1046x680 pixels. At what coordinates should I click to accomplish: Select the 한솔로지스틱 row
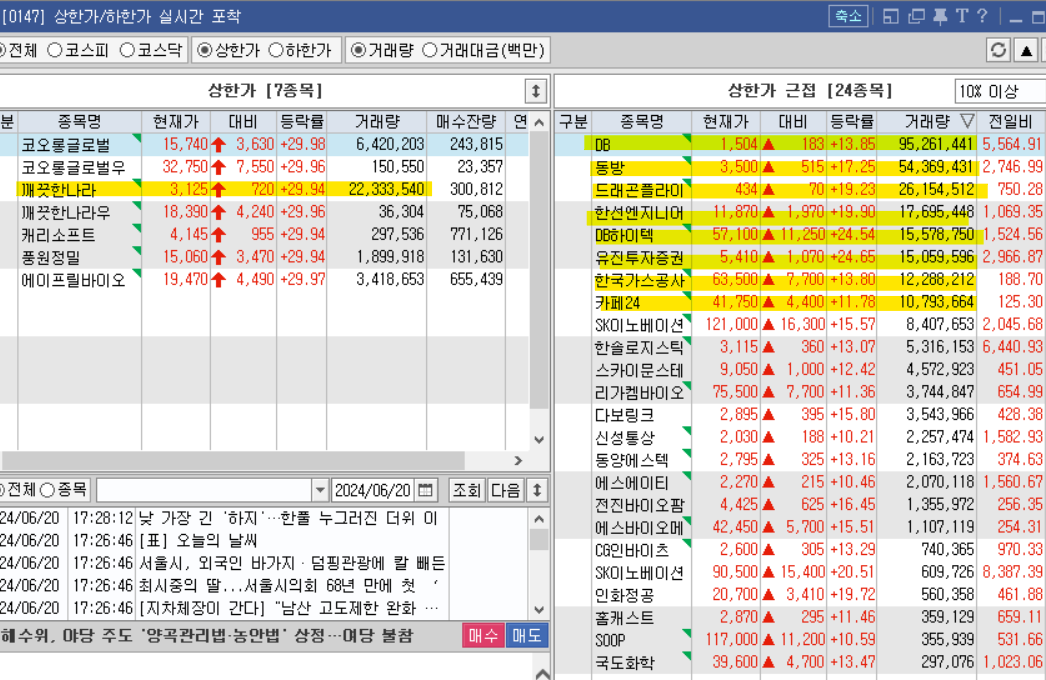pyautogui.click(x=800, y=347)
